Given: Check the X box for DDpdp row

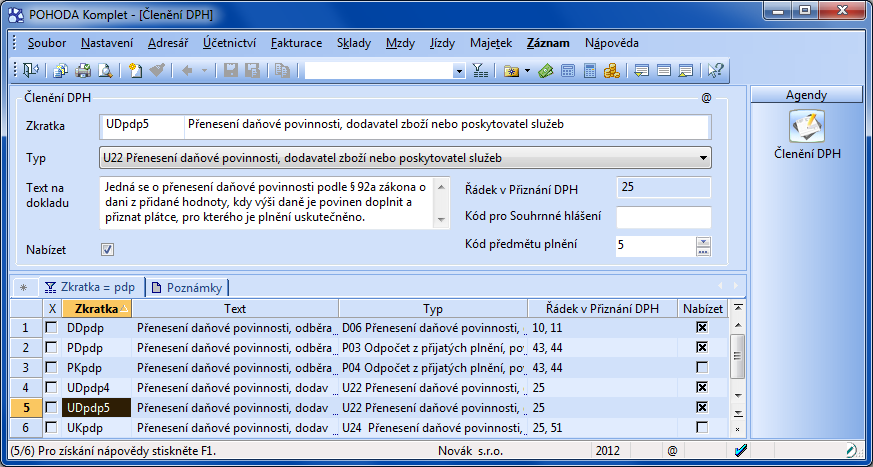Looking at the screenshot, I should pos(51,328).
